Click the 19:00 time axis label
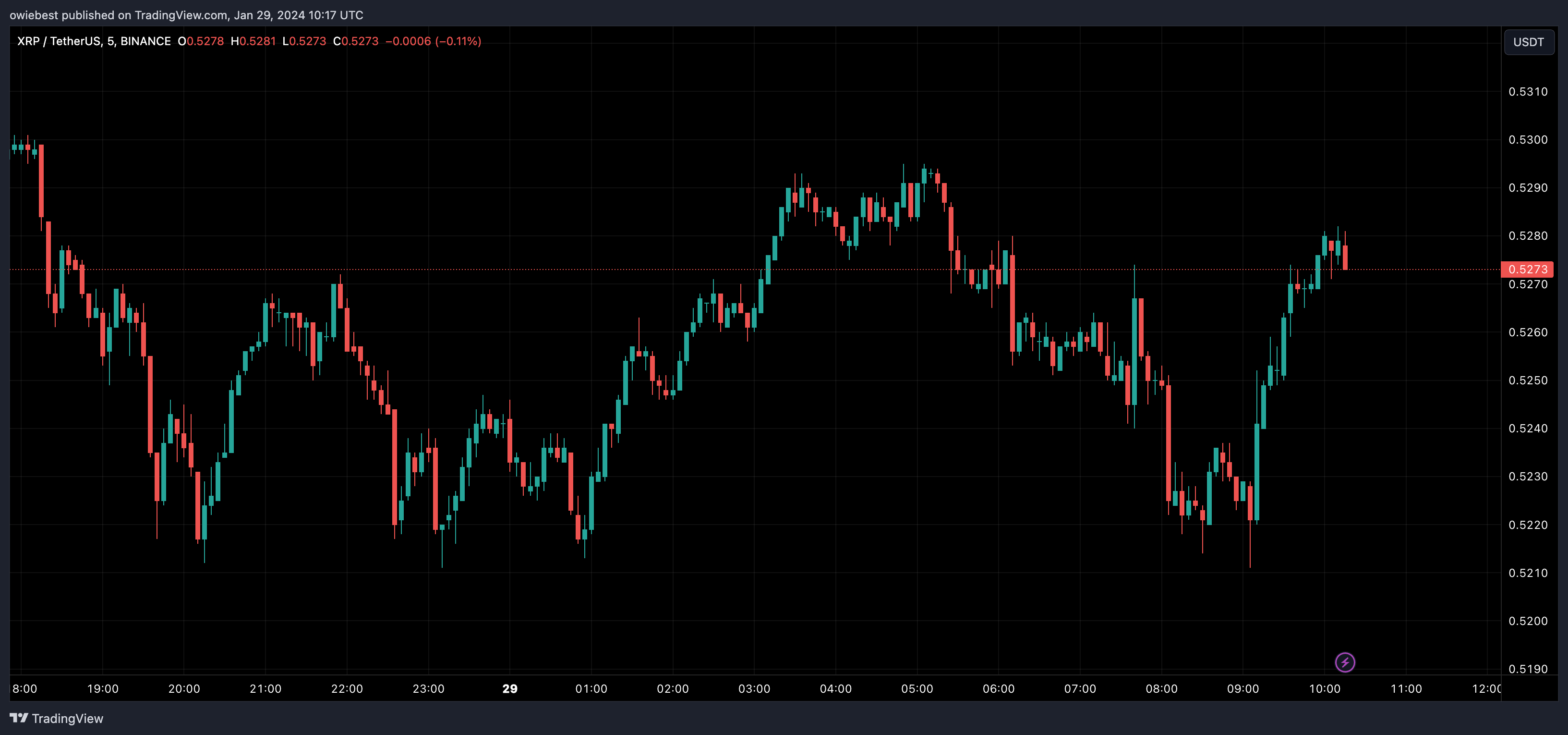The image size is (1568, 735). [x=103, y=689]
